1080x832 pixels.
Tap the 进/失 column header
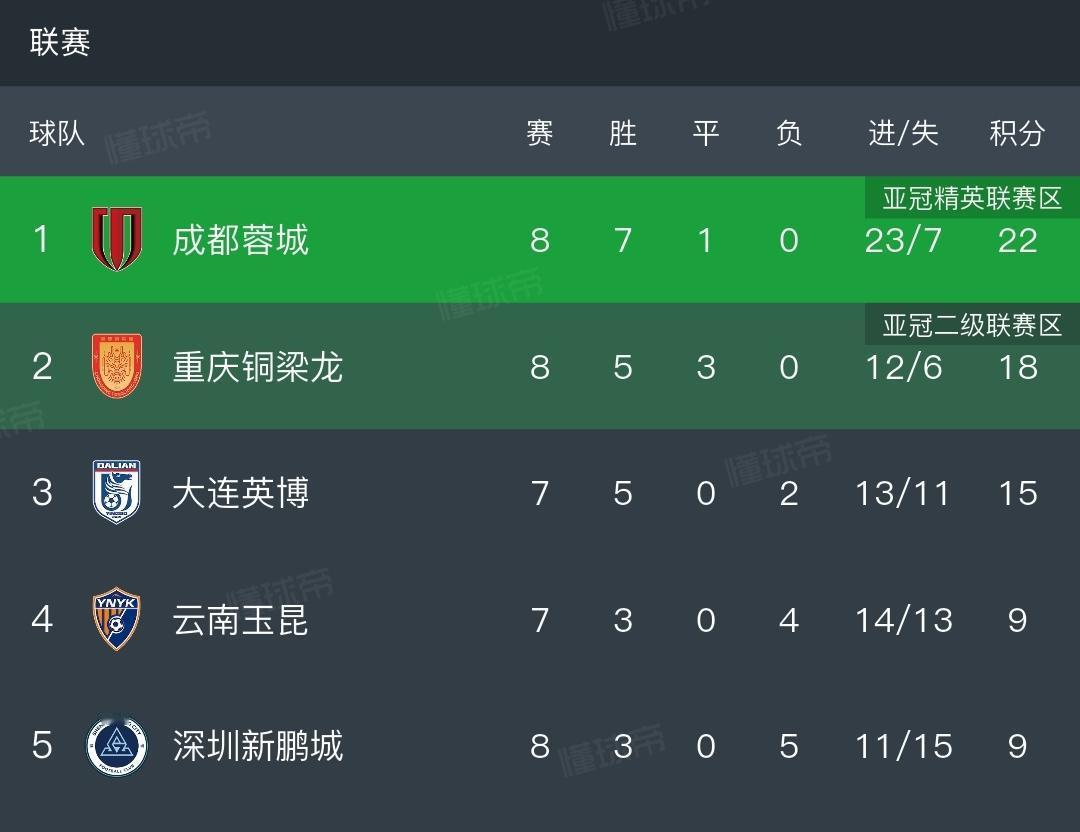pos(903,132)
